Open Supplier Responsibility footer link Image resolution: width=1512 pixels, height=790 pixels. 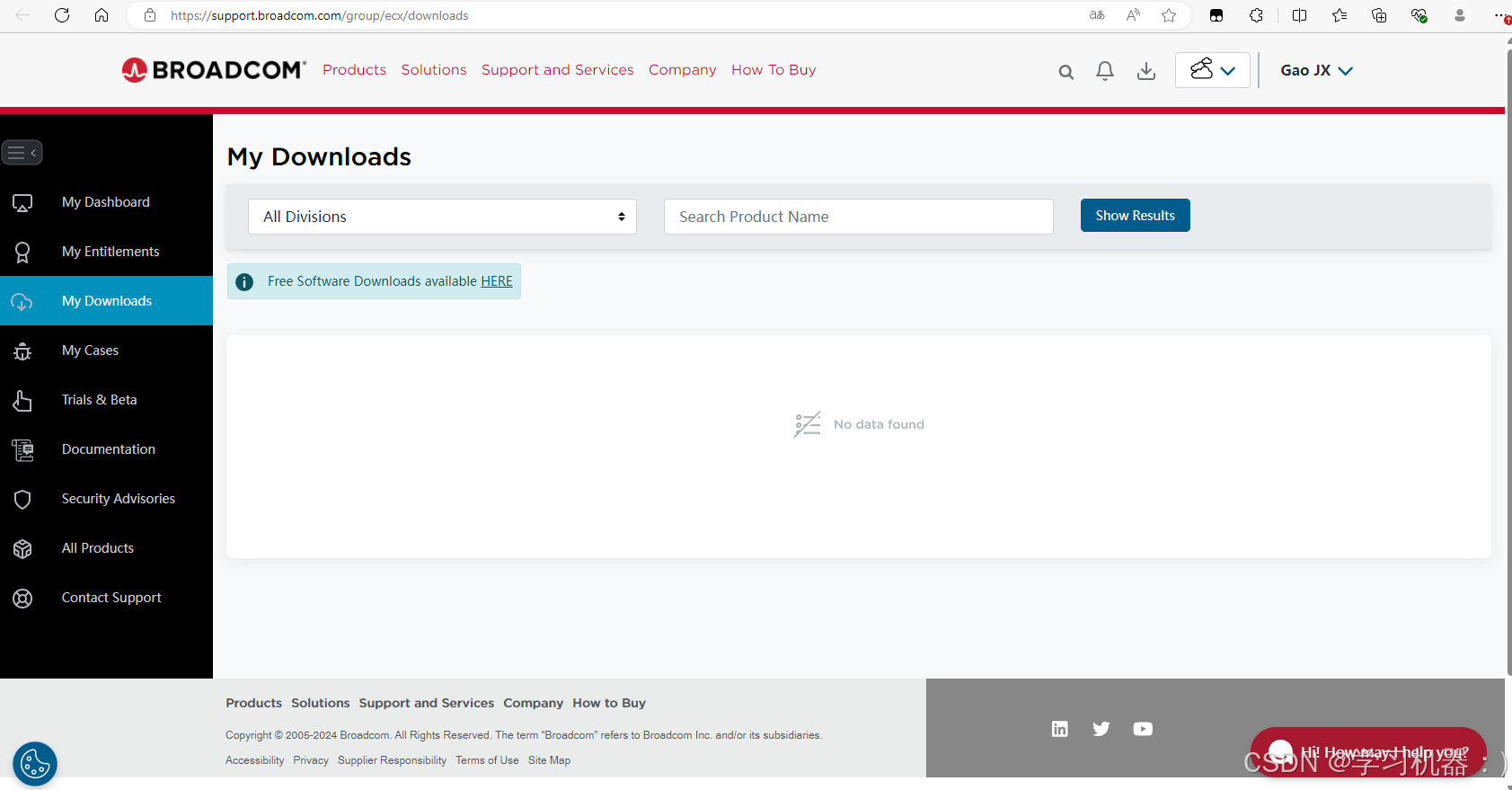pyautogui.click(x=392, y=760)
